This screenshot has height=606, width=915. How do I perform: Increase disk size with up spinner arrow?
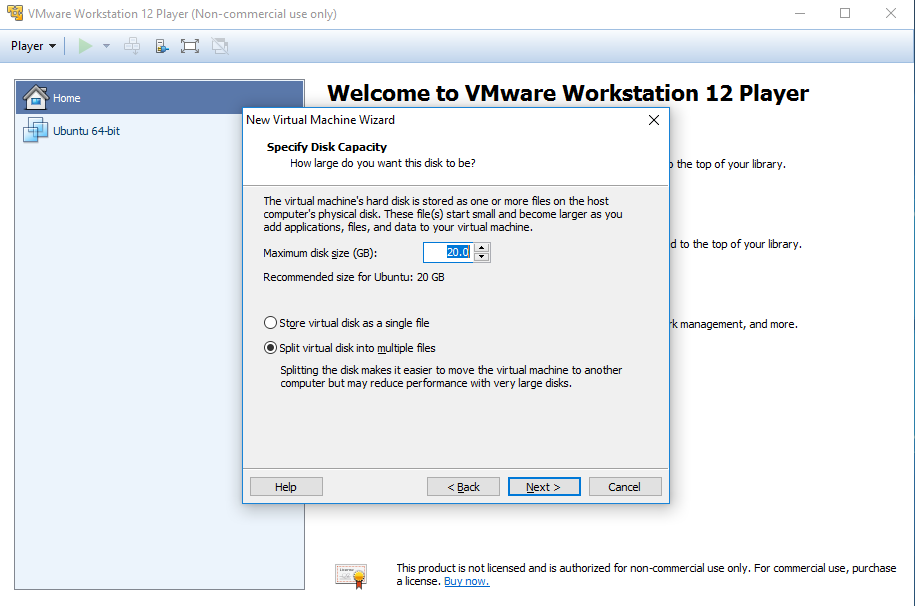(481, 248)
